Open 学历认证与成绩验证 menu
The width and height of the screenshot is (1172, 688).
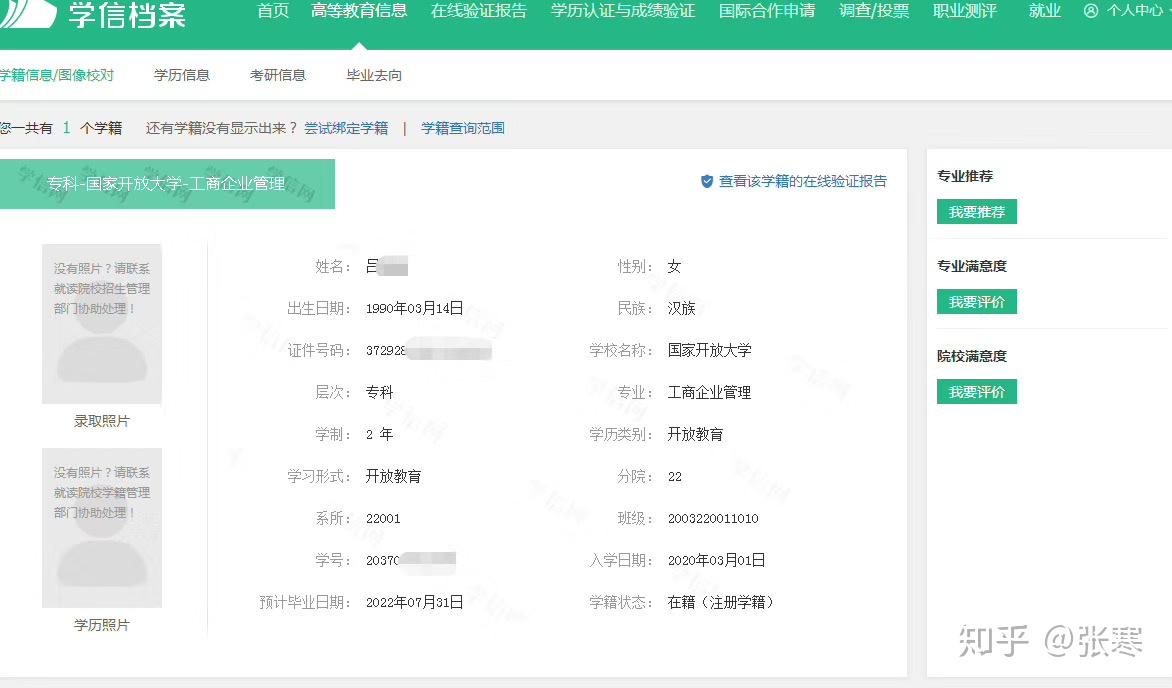(x=623, y=10)
